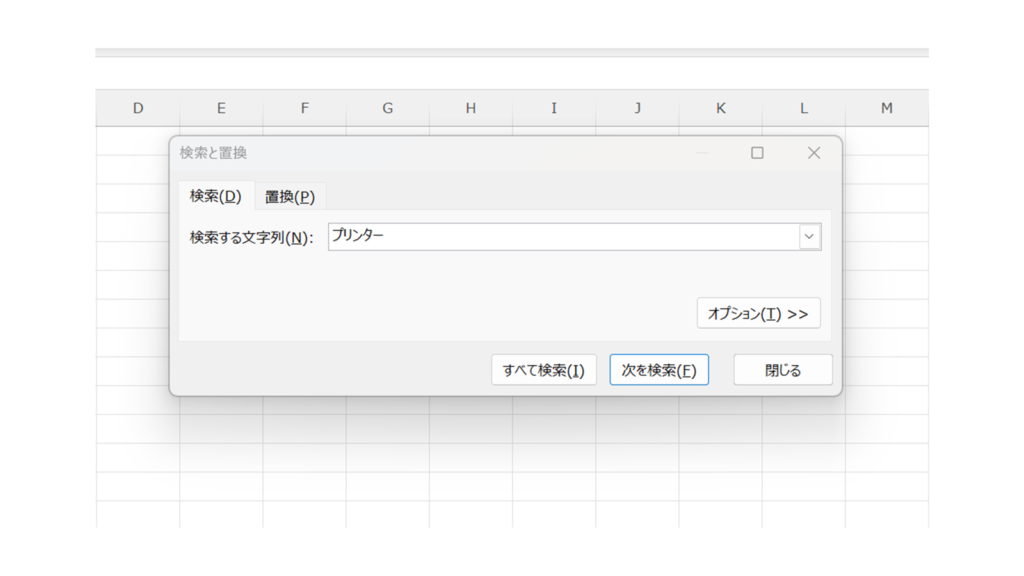Screen dimensions: 1024x576
Task: Select column J header
Action: tap(637, 108)
